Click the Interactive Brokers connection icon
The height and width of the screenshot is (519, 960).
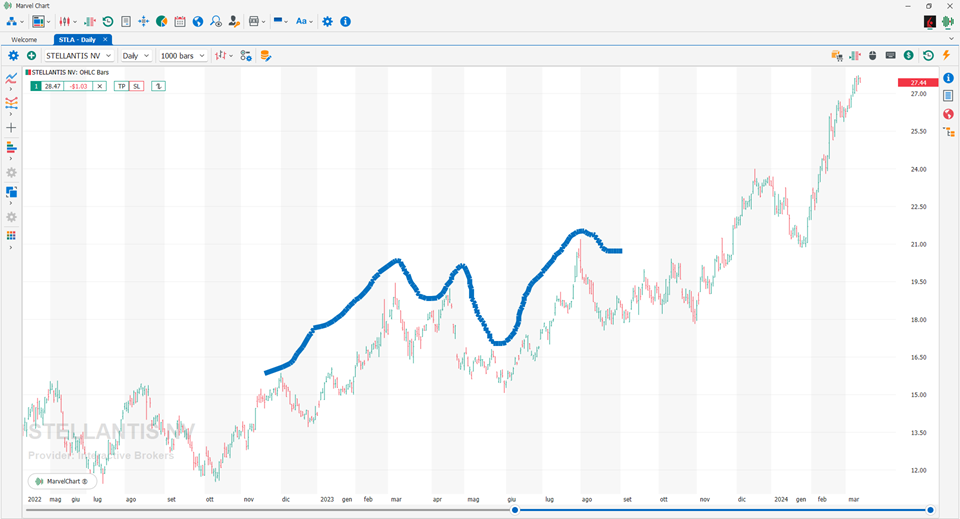coord(929,22)
